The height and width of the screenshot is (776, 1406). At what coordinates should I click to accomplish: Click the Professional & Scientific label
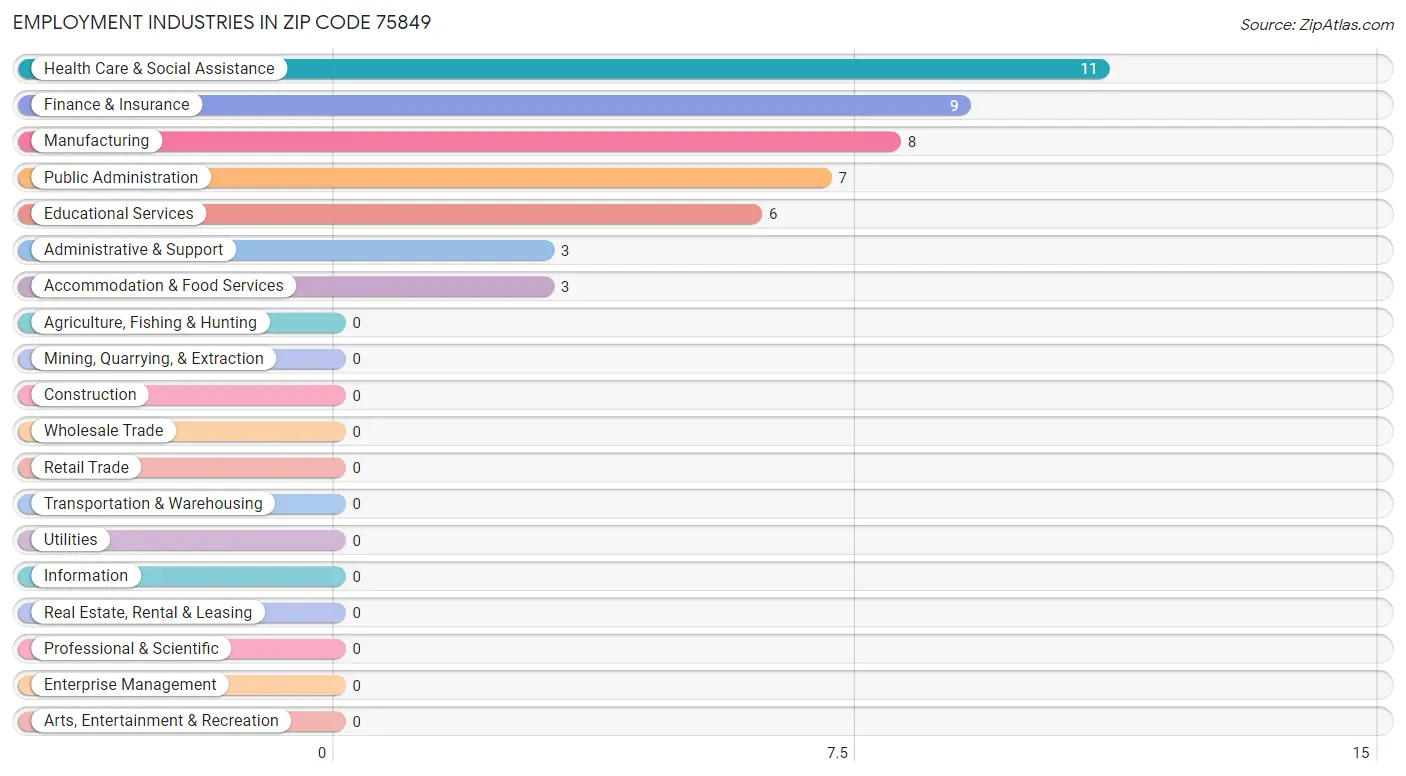click(x=131, y=649)
